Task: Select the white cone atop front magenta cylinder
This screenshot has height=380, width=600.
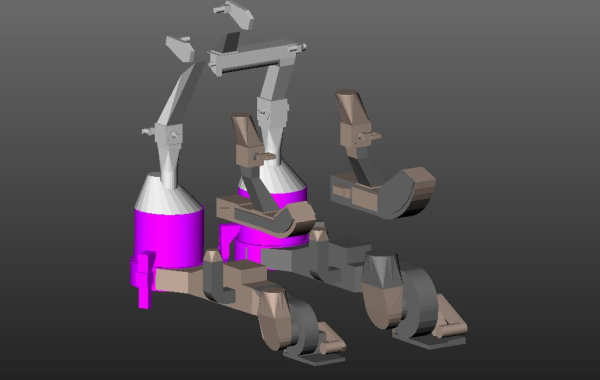Action: 168,193
